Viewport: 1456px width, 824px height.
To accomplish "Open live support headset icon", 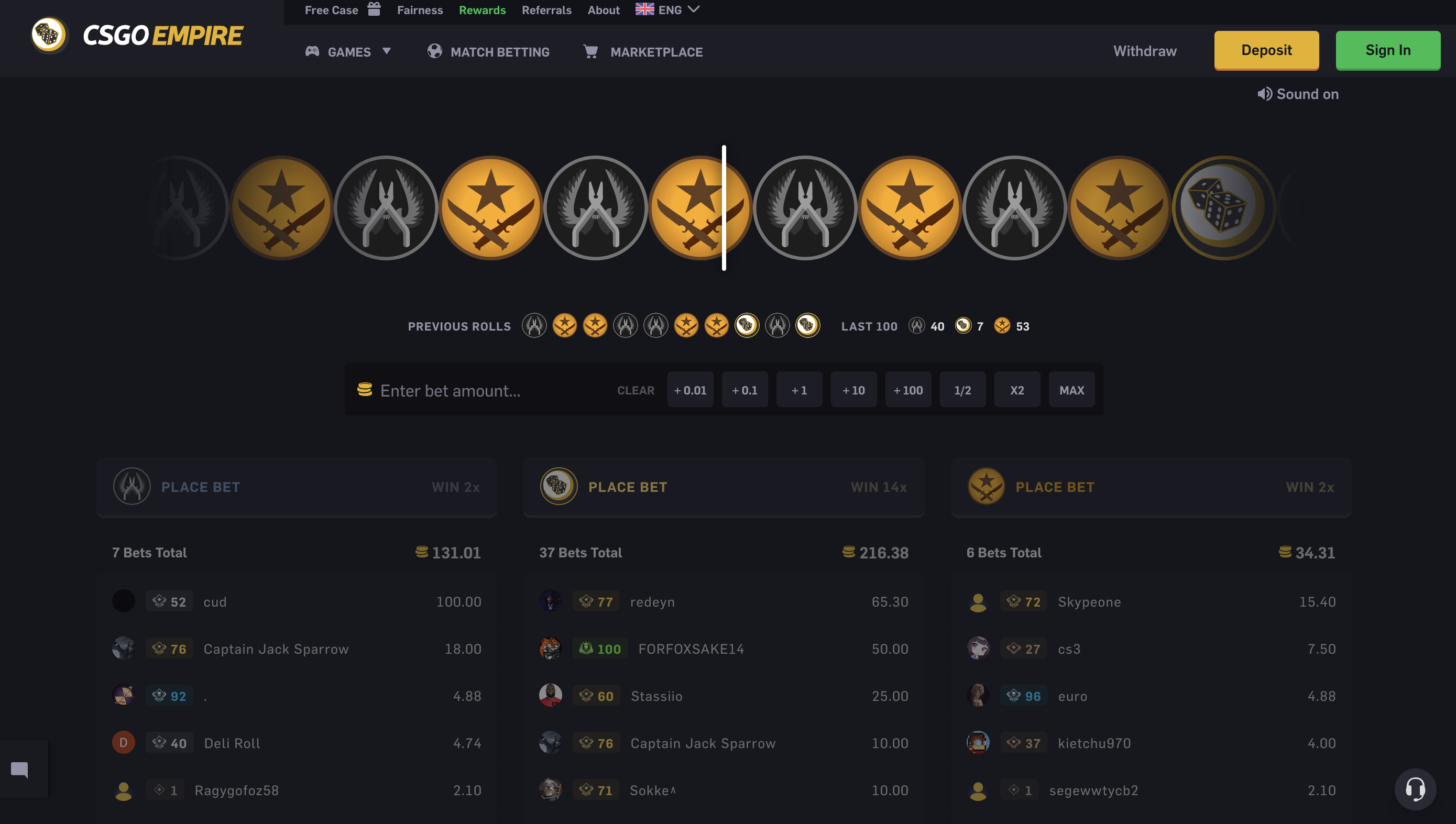I will click(x=1415, y=789).
